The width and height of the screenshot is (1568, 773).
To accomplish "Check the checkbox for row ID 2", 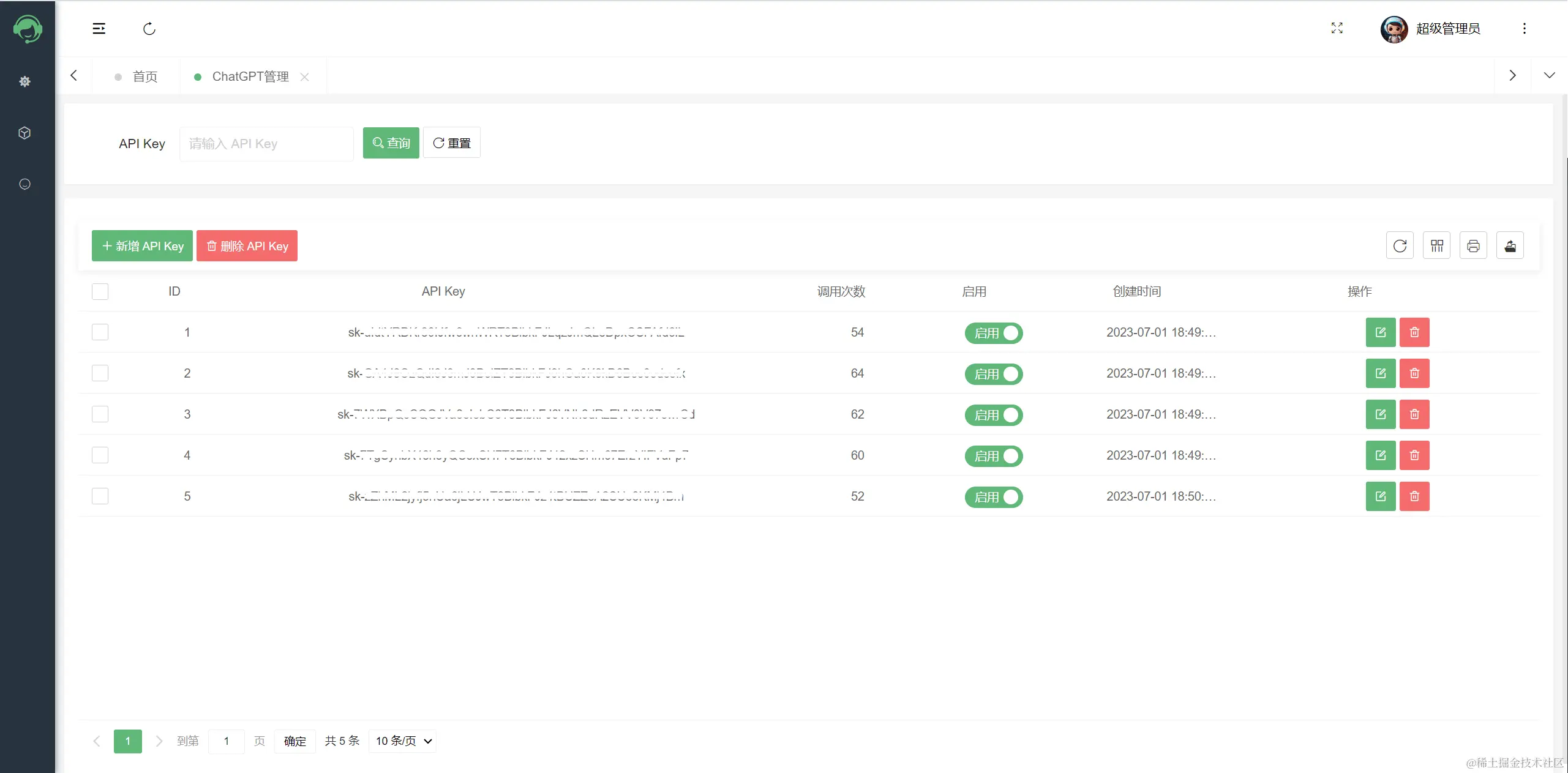I will (x=100, y=373).
